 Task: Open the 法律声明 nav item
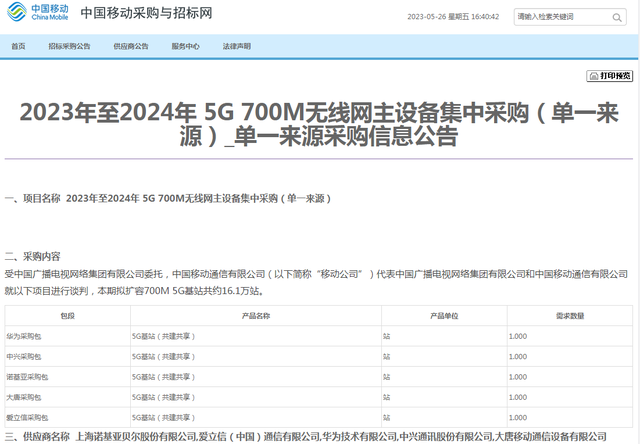point(237,46)
